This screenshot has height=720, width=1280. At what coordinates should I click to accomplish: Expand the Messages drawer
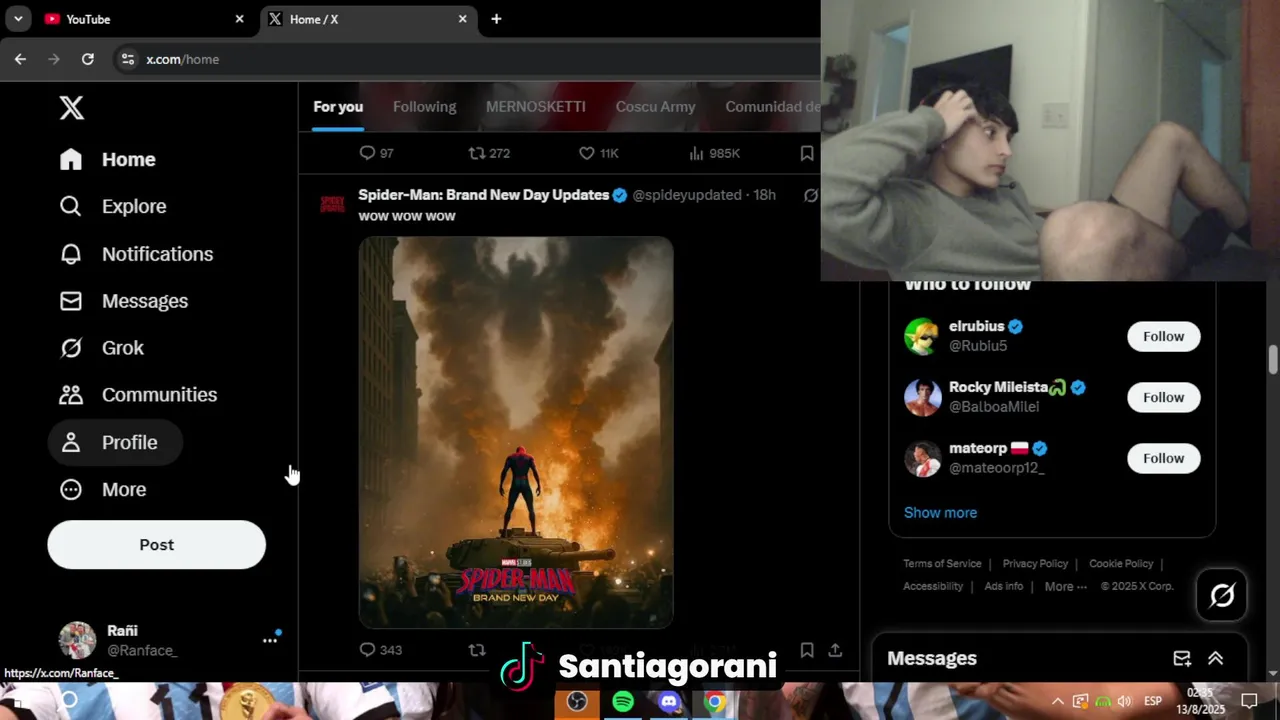(1216, 658)
